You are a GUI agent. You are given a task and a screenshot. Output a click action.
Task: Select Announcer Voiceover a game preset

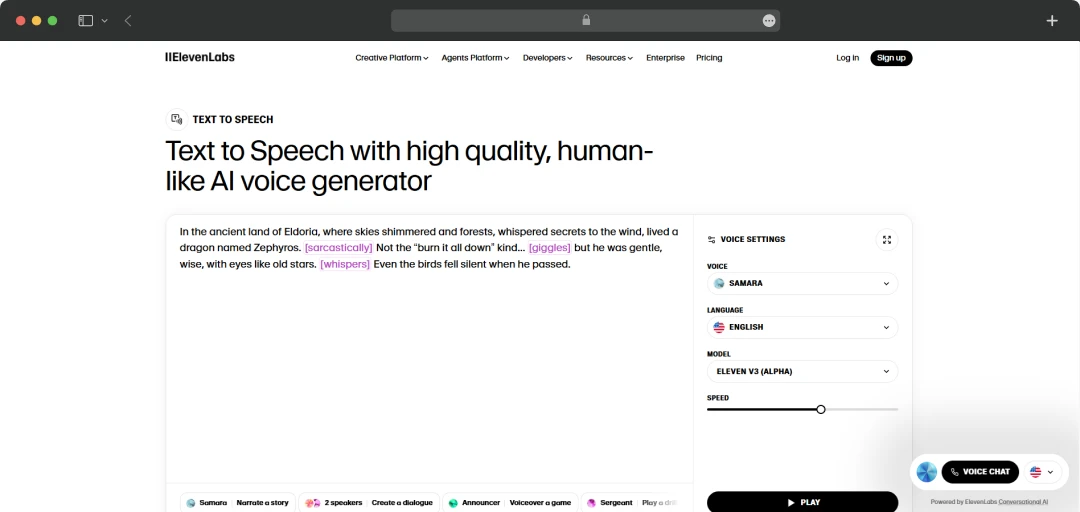510,503
